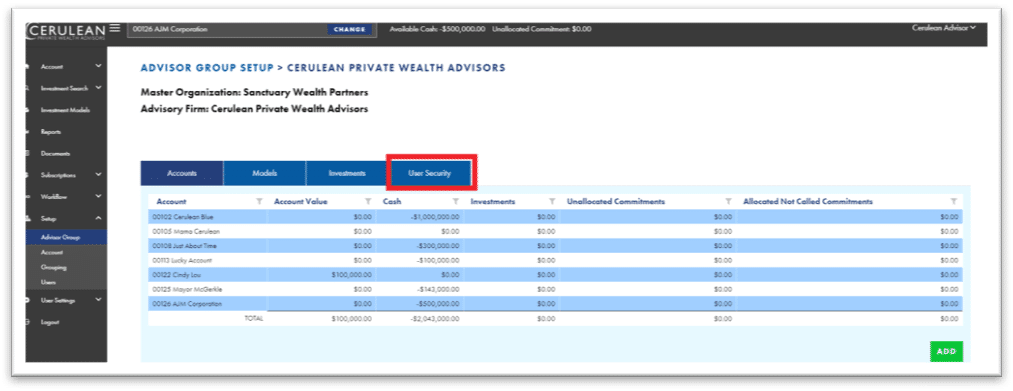Screen dimensions: 1013x391
Task: Open the hamburger menu beside Cerulean logo
Action: tap(115, 28)
